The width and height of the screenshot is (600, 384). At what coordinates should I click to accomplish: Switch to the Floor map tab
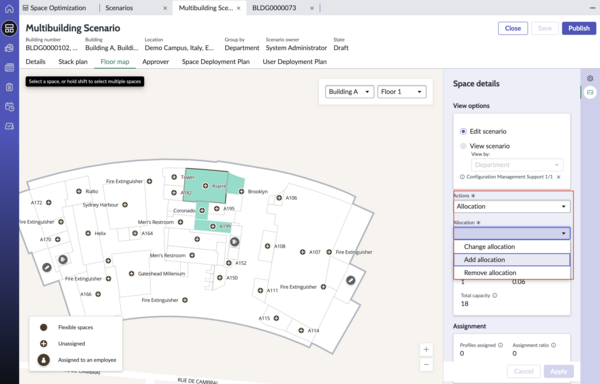click(x=115, y=62)
